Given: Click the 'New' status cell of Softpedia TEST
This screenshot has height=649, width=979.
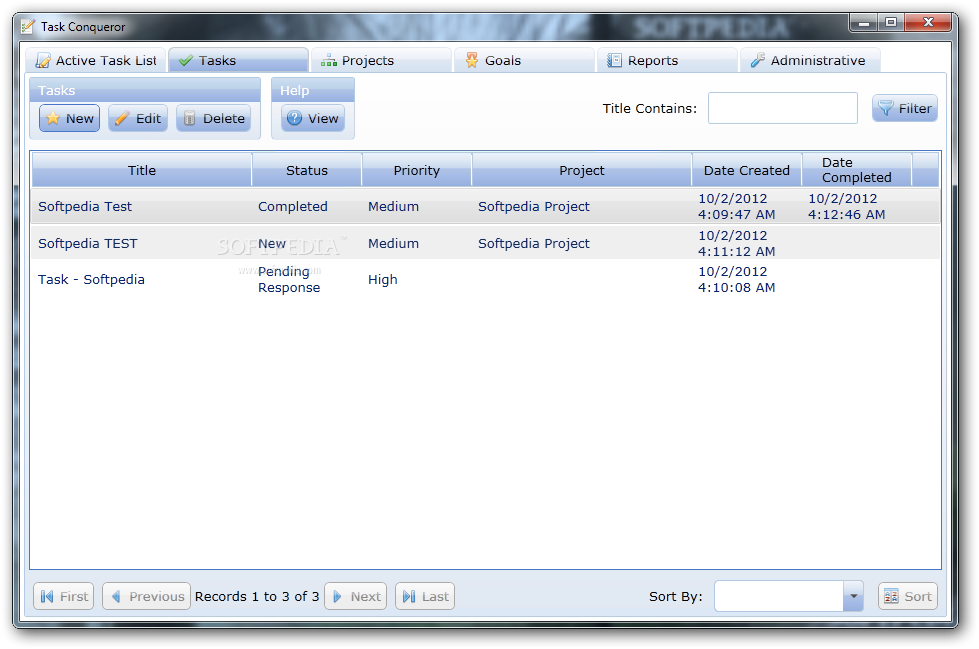Looking at the screenshot, I should click(272, 243).
